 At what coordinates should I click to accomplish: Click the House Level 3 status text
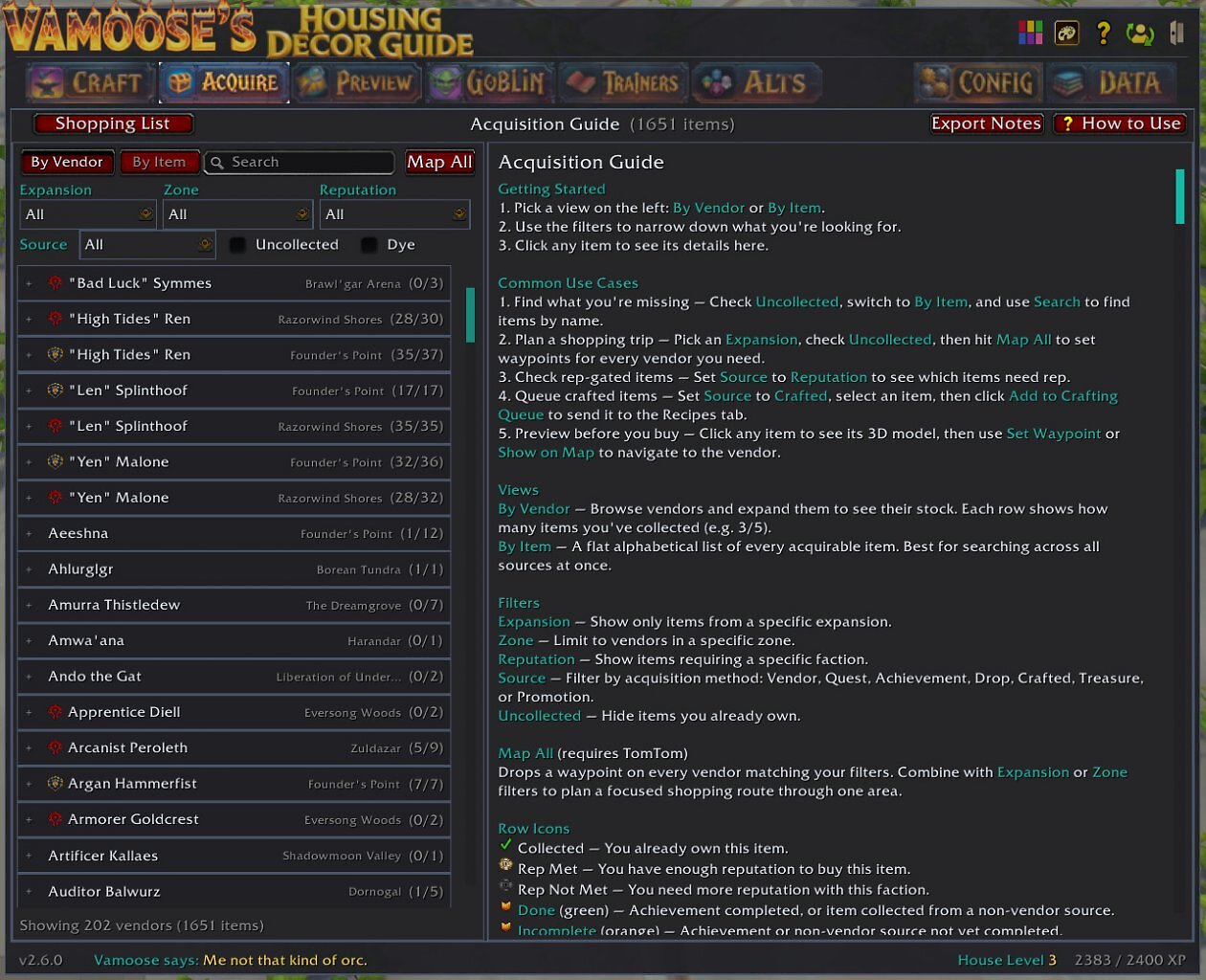(x=1007, y=960)
